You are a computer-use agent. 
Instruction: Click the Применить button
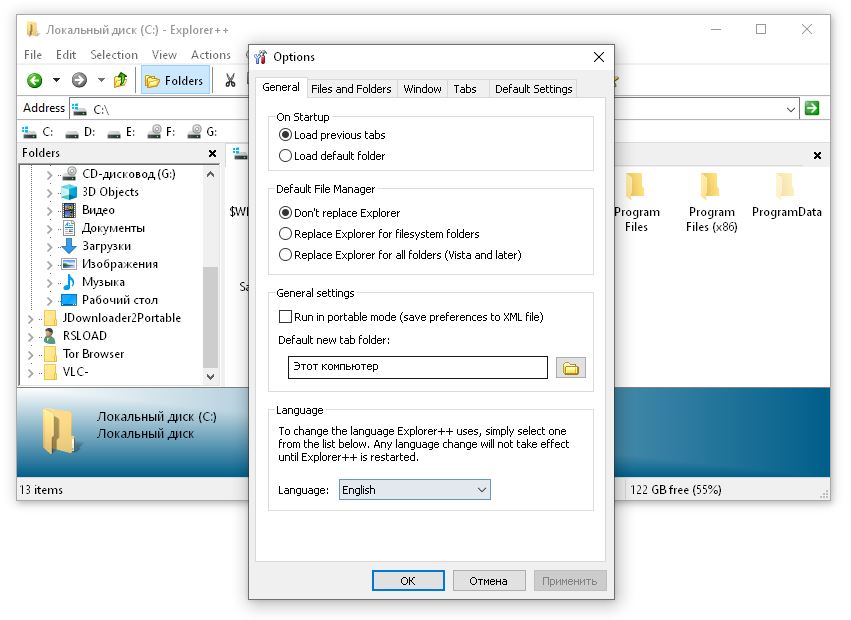pos(570,580)
